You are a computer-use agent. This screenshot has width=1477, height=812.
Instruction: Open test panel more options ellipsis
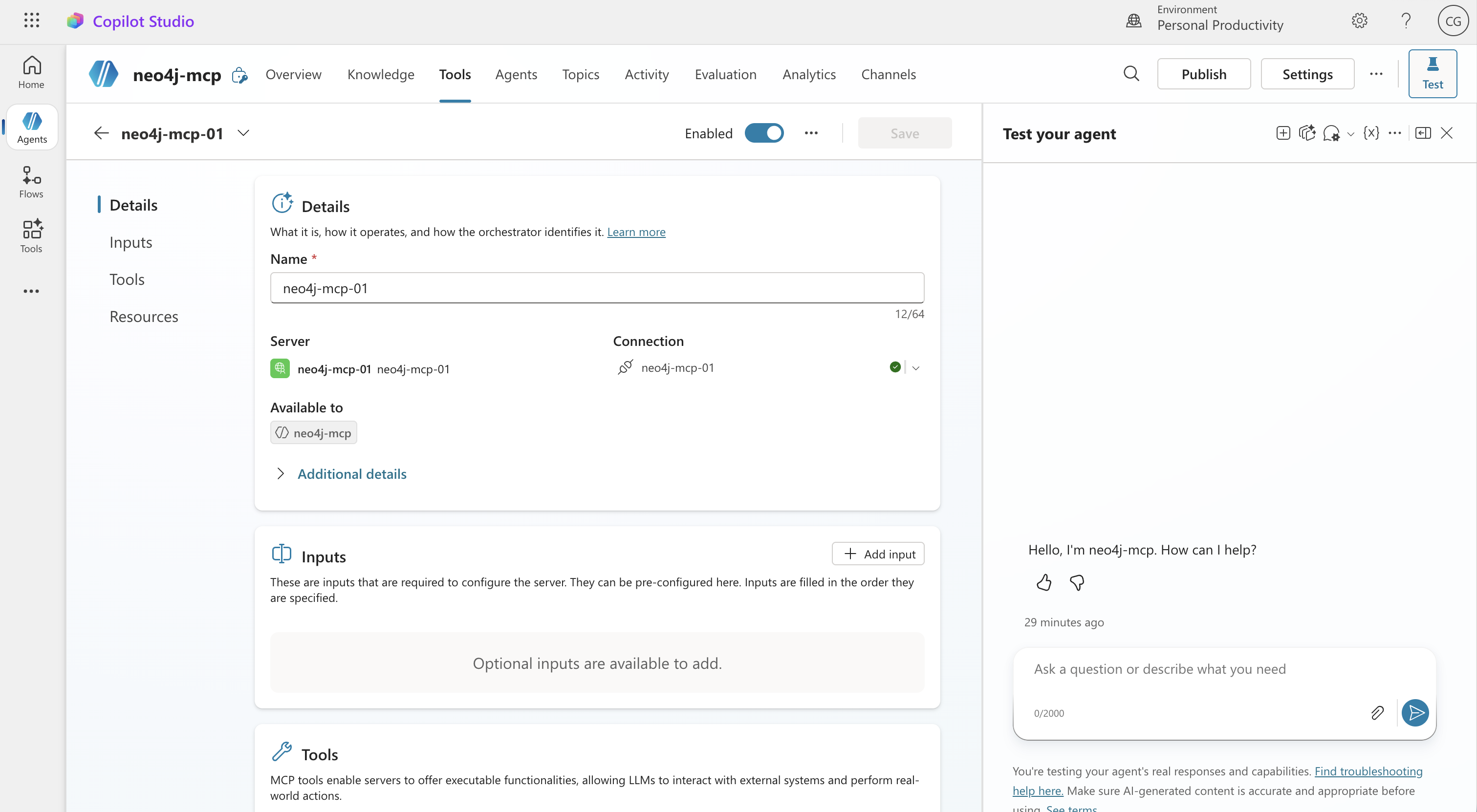click(x=1394, y=133)
